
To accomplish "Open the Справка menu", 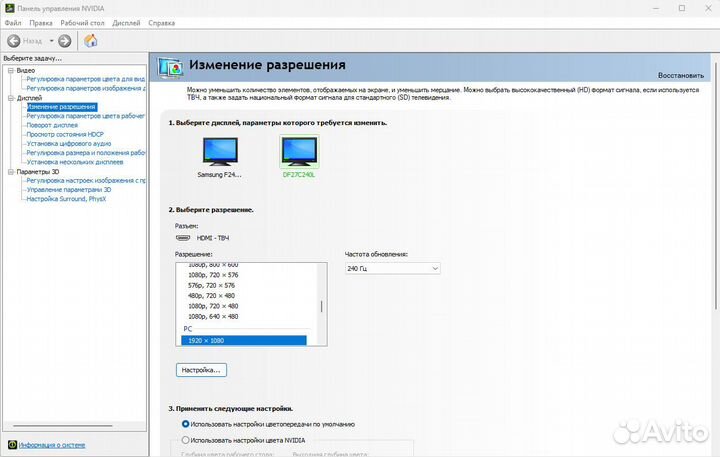I will [x=161, y=22].
